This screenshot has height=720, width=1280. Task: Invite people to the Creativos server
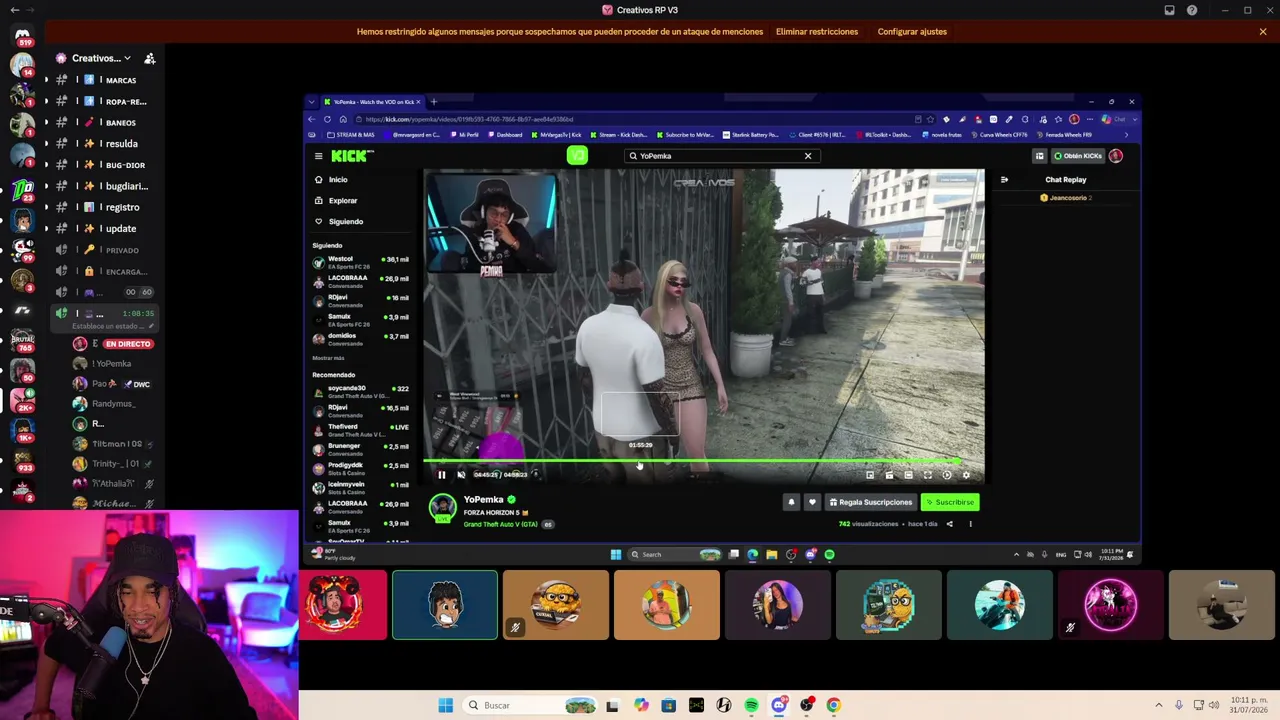coord(149,58)
